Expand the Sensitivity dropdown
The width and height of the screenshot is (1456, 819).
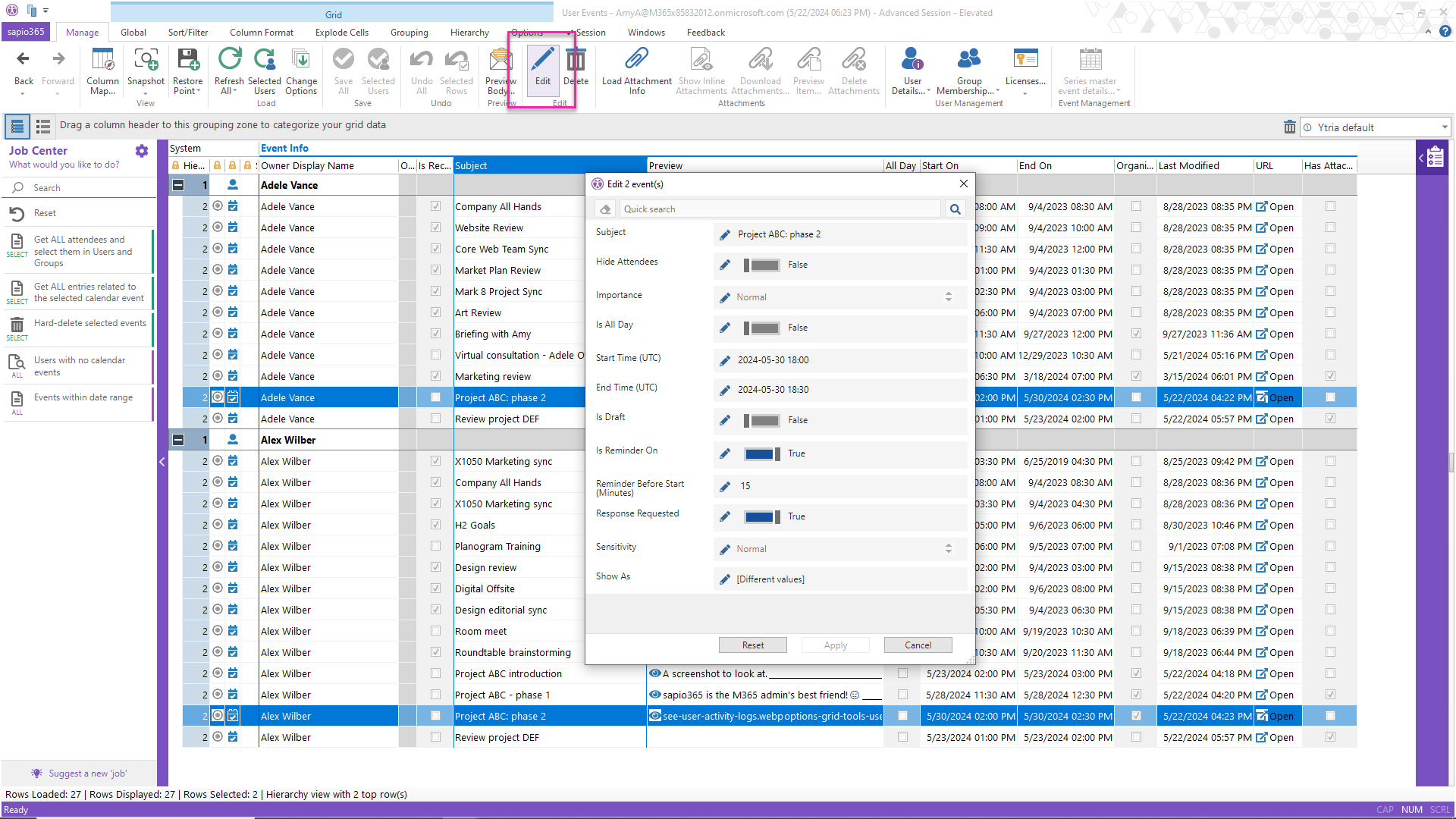click(949, 548)
